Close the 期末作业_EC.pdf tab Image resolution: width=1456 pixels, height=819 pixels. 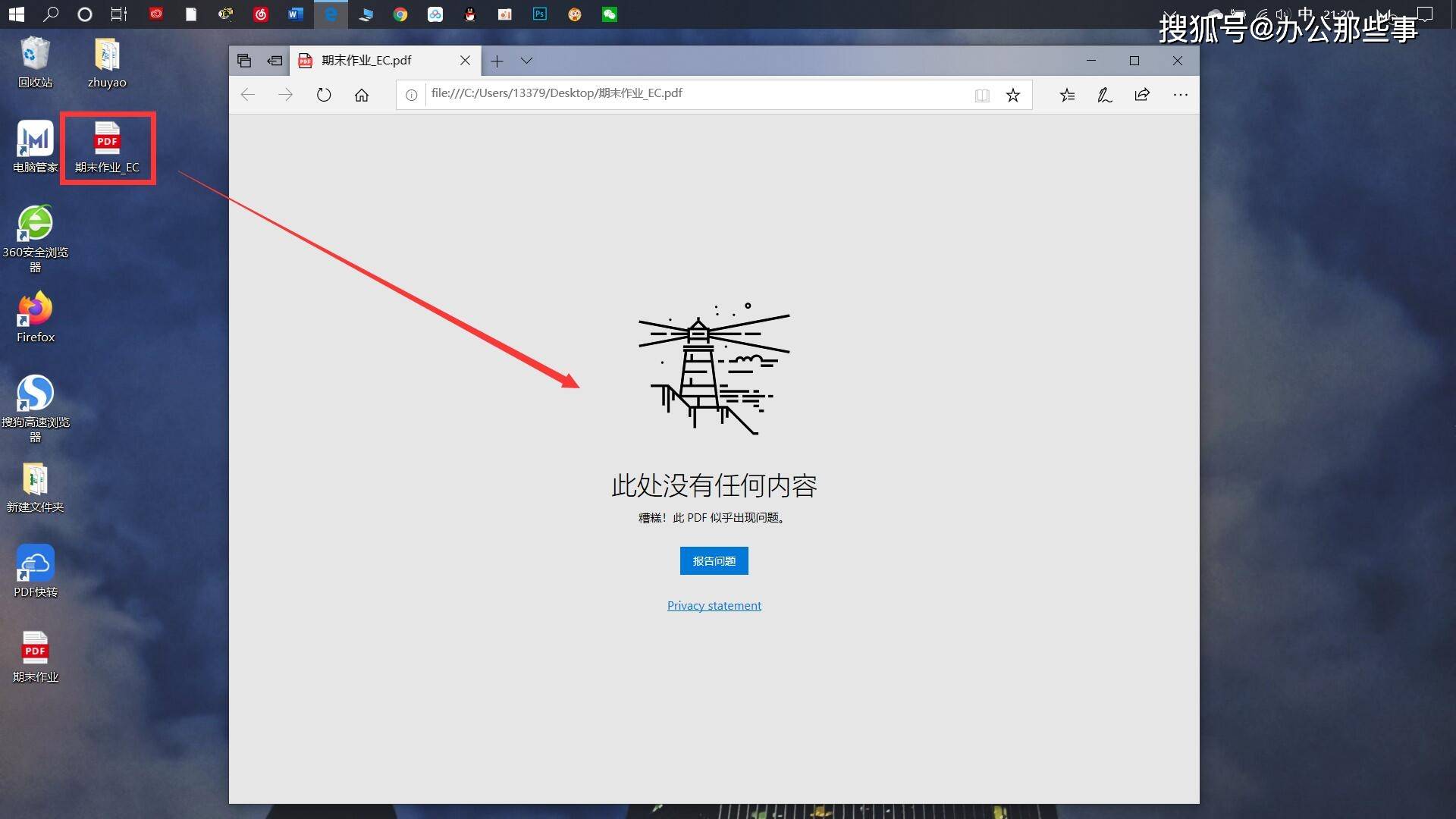465,61
